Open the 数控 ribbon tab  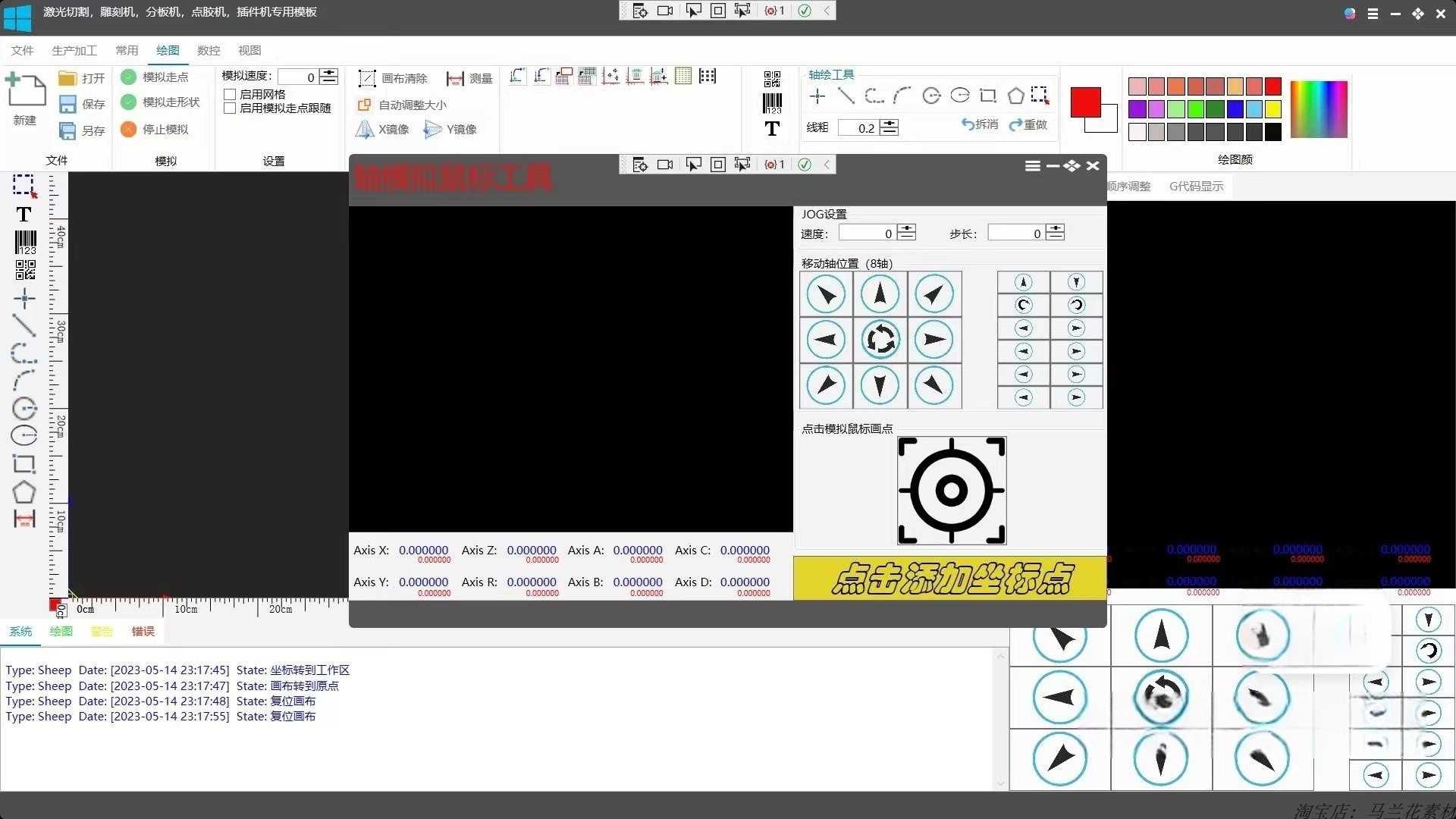[209, 50]
